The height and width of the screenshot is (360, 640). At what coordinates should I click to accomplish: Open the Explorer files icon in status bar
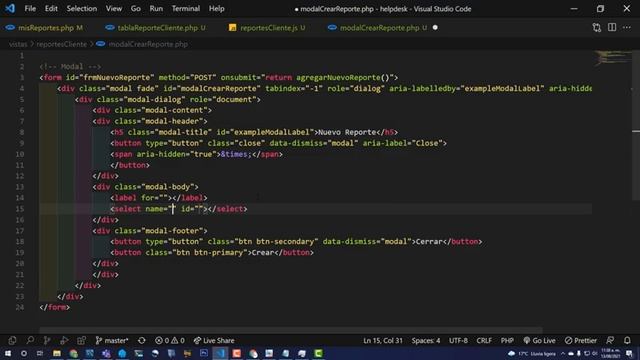(12, 340)
